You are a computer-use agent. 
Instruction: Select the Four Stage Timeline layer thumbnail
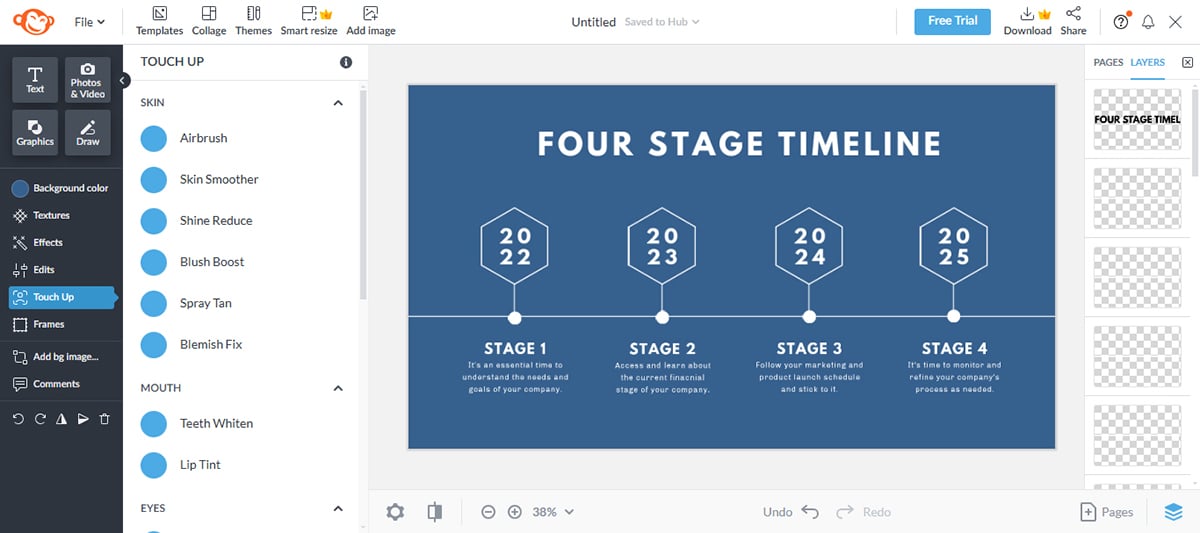tap(1137, 119)
